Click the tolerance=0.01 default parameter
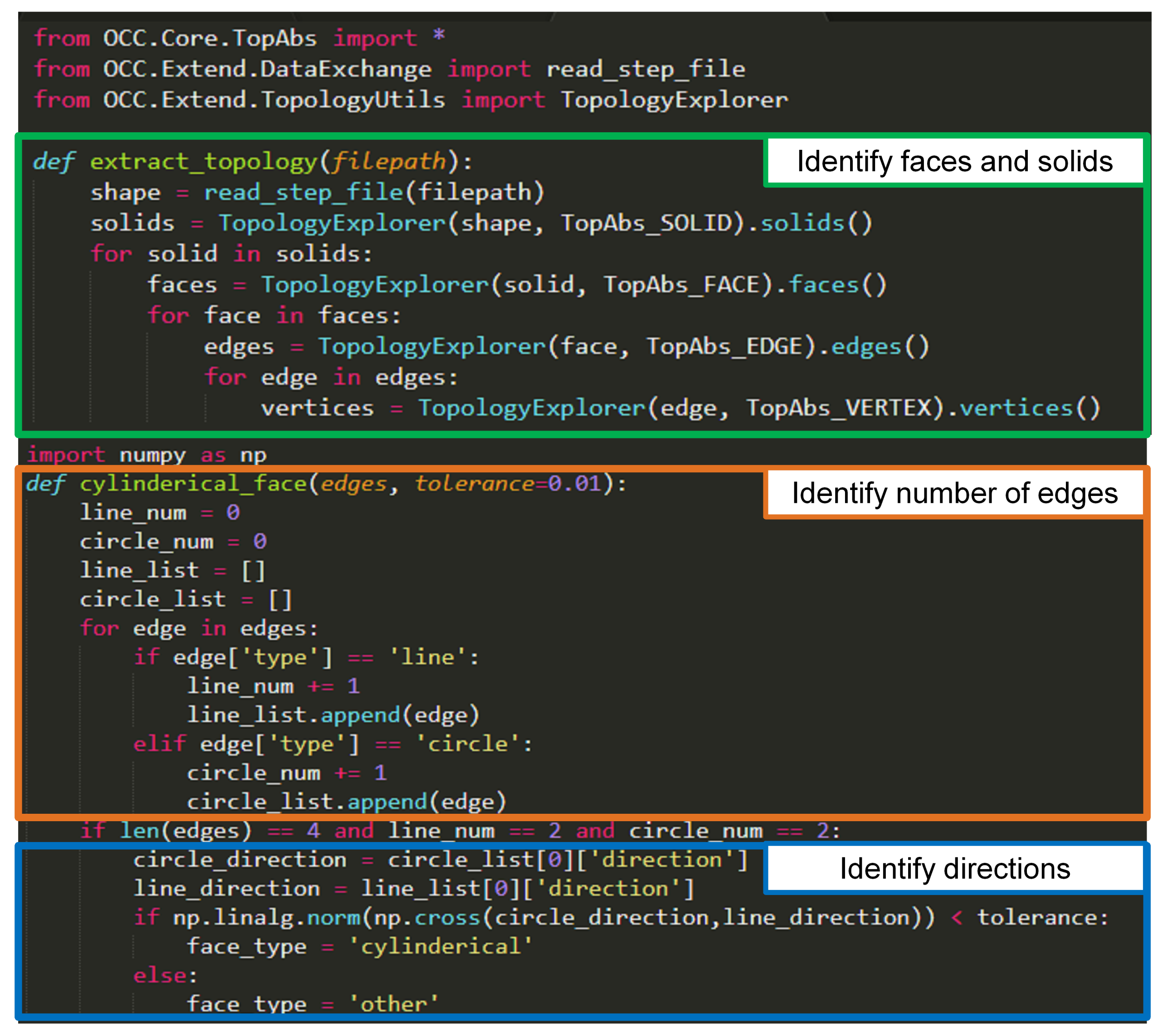Screen dimensions: 1161x1036 point(507,484)
